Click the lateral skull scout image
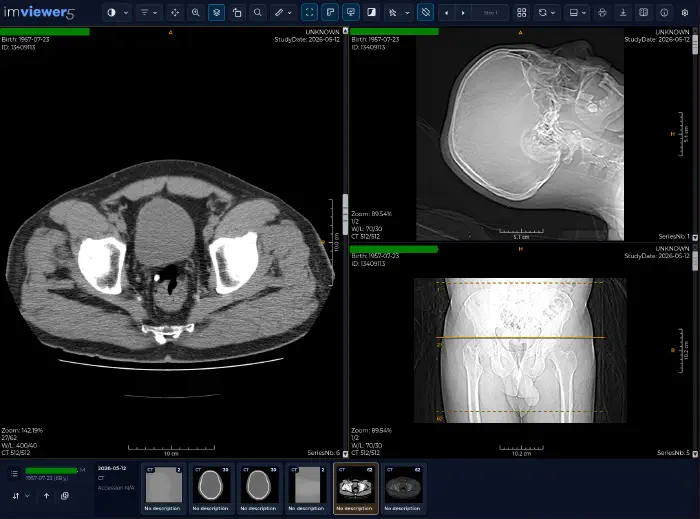The height and width of the screenshot is (519, 700). [x=520, y=136]
